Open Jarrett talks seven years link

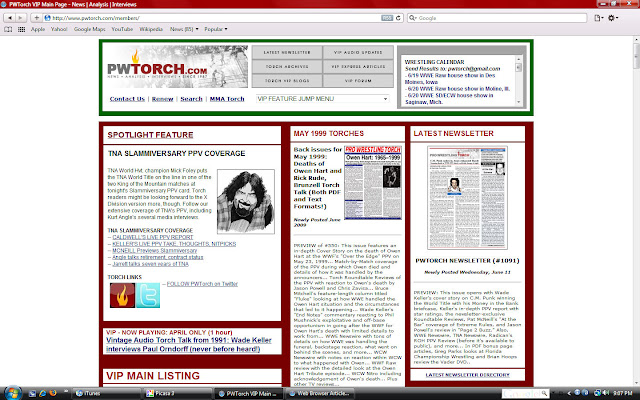pyautogui.click(x=151, y=264)
